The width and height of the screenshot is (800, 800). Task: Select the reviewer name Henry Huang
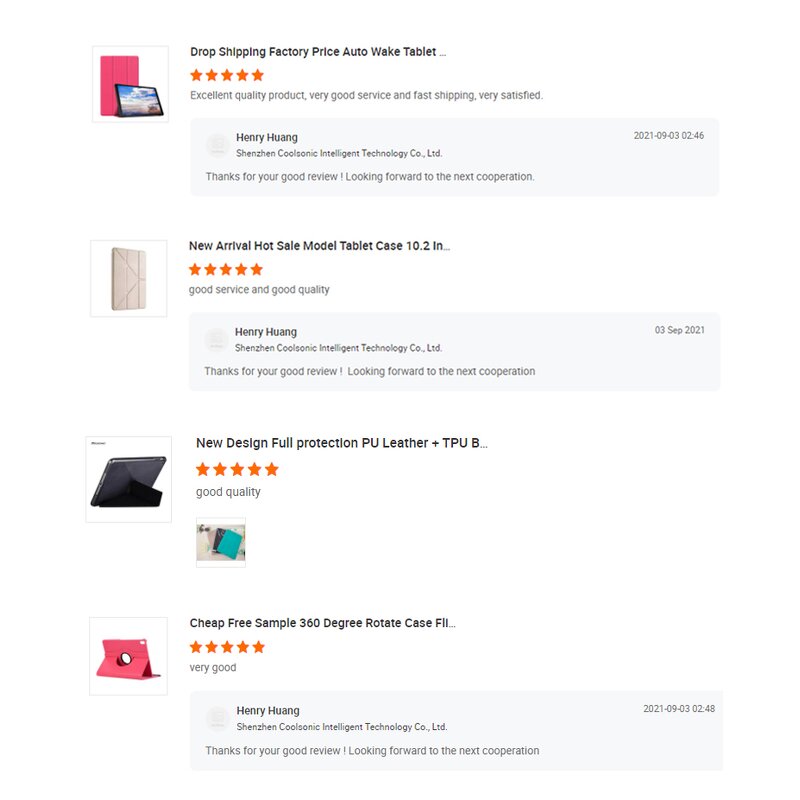[265, 136]
